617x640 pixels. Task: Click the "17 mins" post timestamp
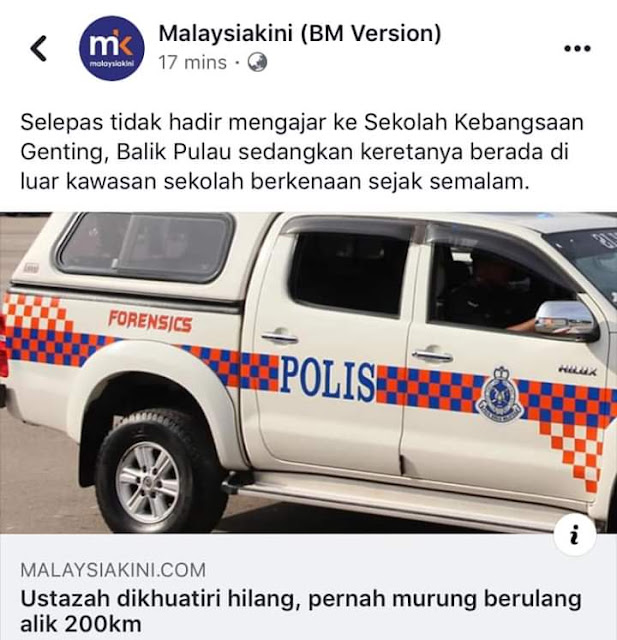point(193,62)
